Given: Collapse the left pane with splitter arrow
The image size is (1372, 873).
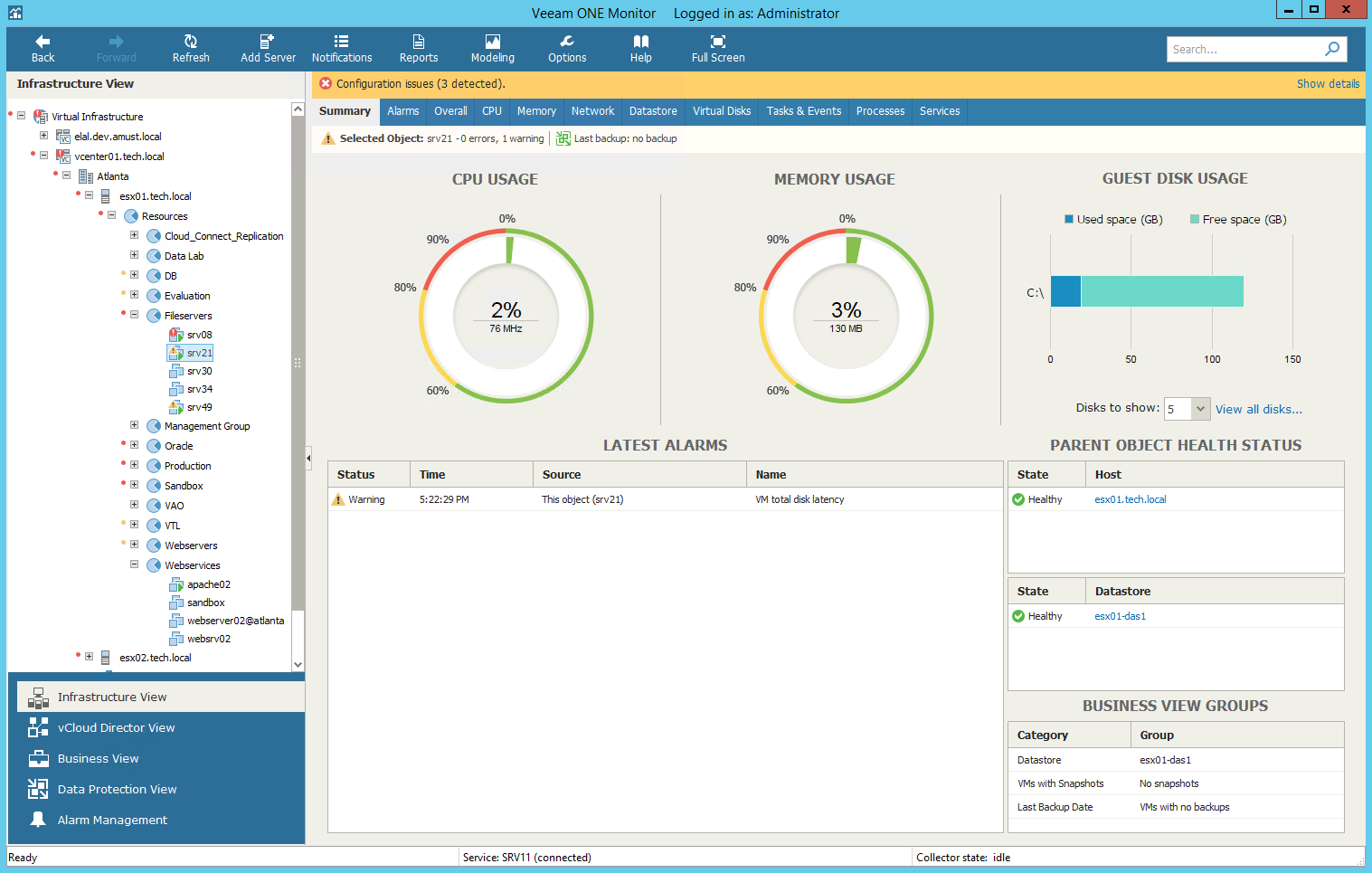Looking at the screenshot, I should 308,458.
